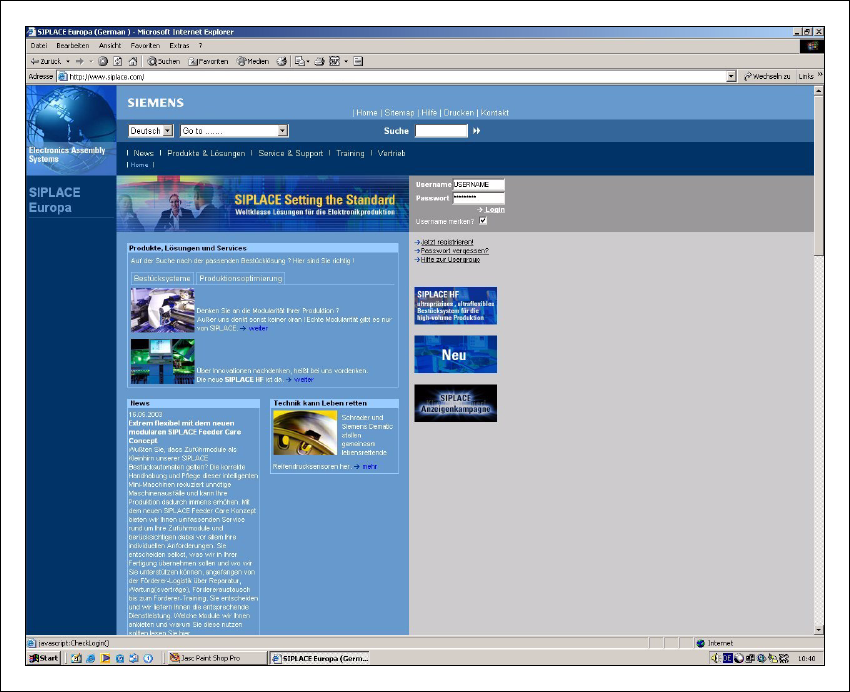Click the Drucken header link
Image resolution: width=850 pixels, height=692 pixels.
(459, 113)
